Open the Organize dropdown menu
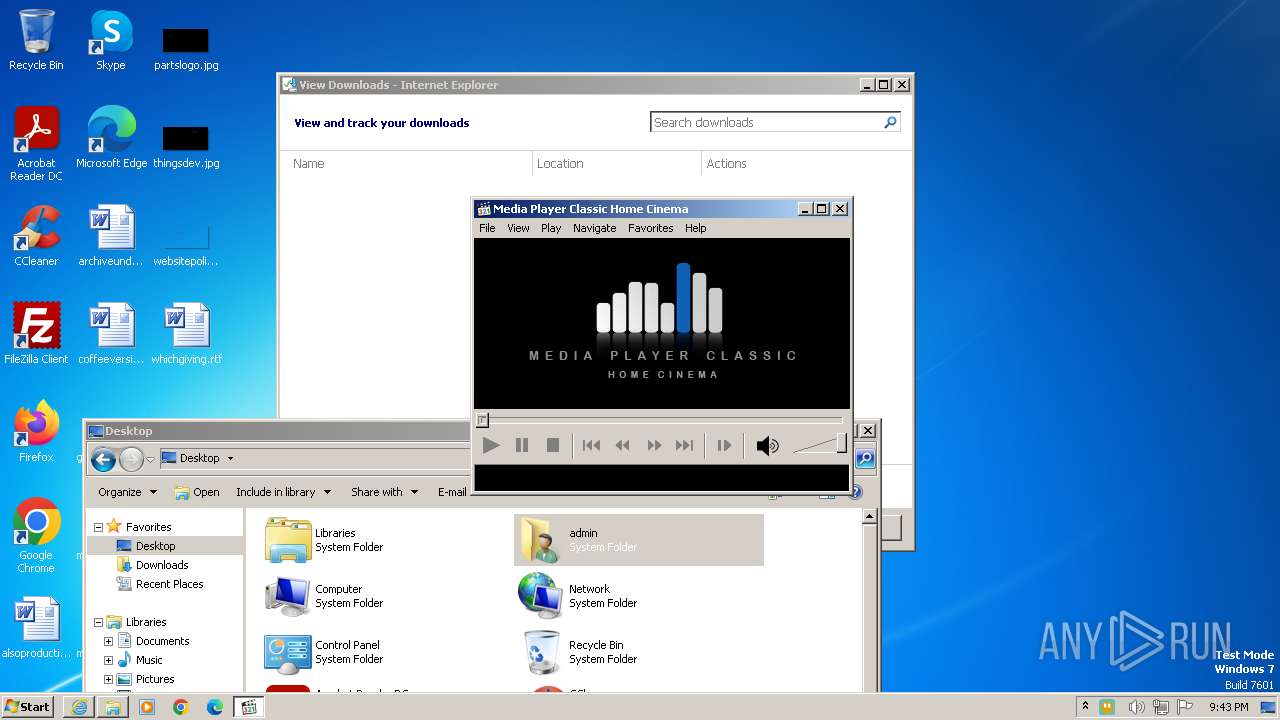This screenshot has height=720, width=1280. pos(127,492)
